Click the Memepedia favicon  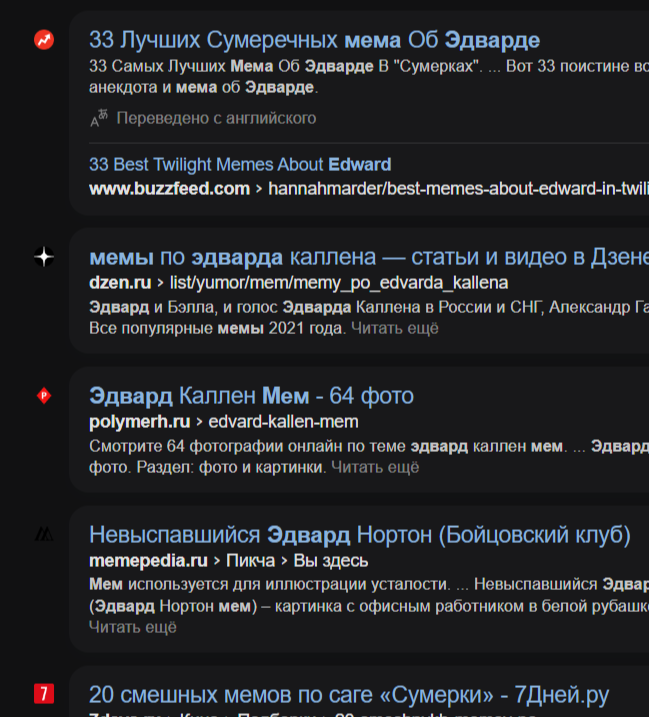pos(44,534)
